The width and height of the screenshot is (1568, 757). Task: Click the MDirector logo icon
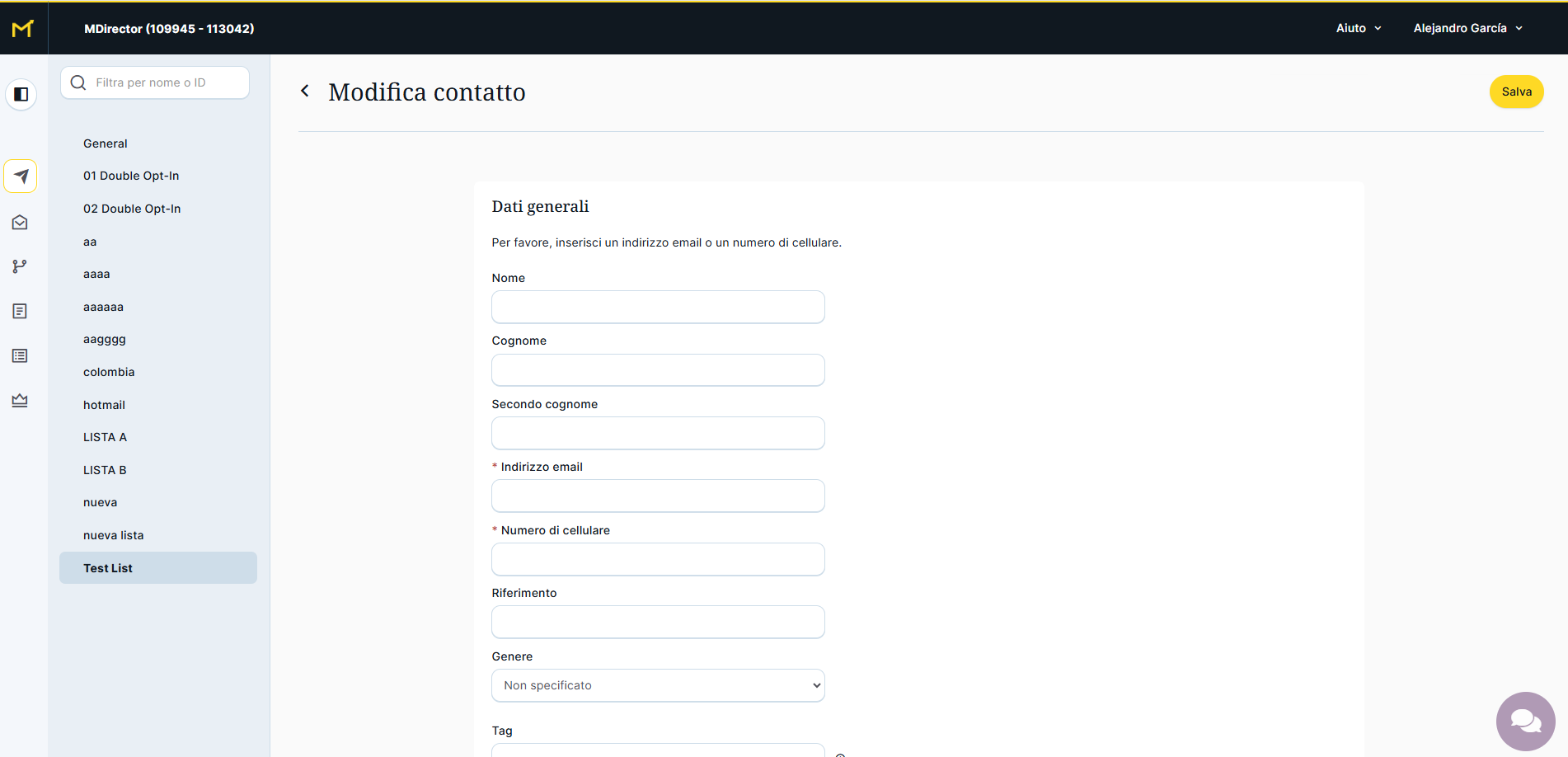[22, 29]
